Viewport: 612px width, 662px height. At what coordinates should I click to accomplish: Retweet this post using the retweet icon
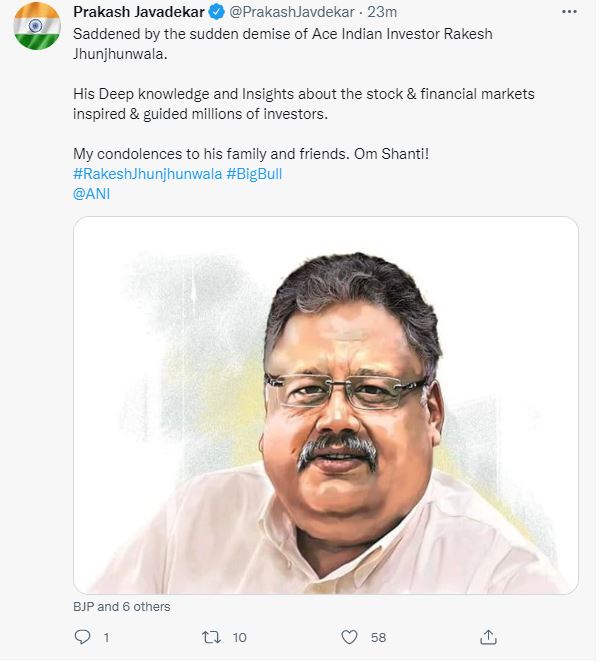[212, 636]
